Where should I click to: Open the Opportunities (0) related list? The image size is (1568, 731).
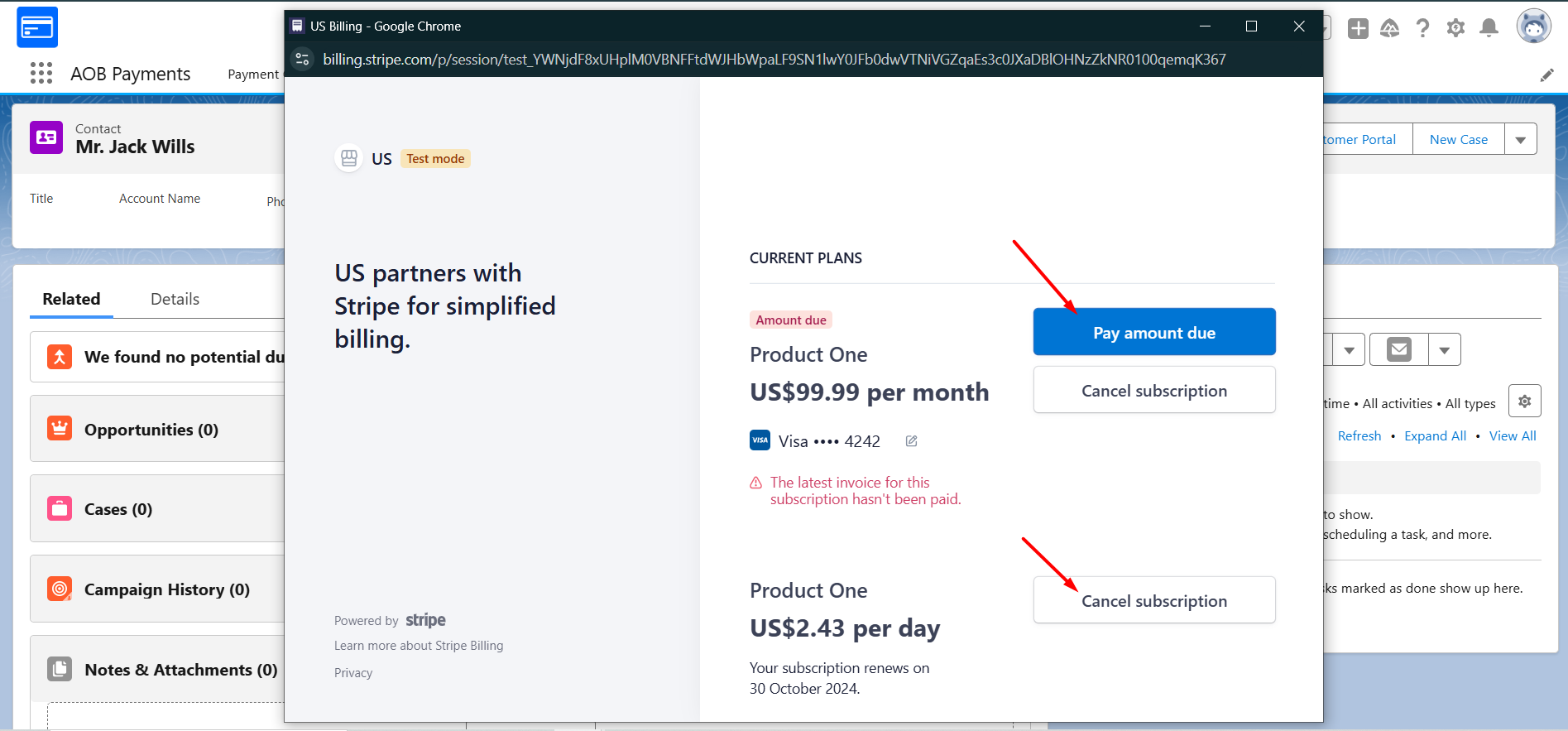(151, 430)
